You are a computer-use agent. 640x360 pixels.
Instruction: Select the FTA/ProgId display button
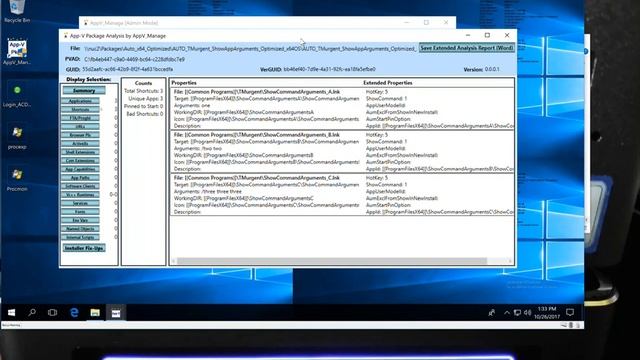click(x=80, y=118)
